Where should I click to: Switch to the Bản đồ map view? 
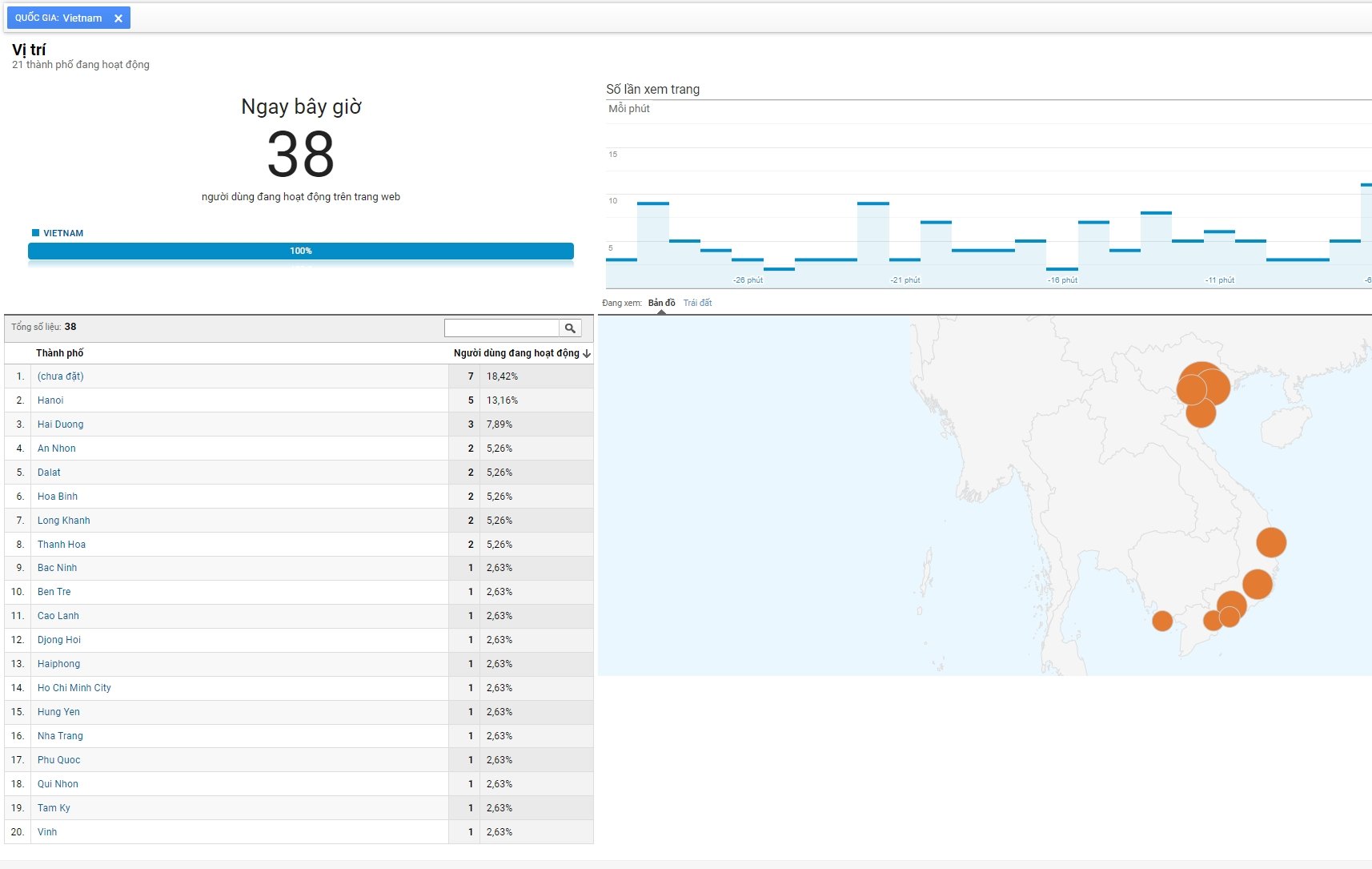(x=662, y=303)
